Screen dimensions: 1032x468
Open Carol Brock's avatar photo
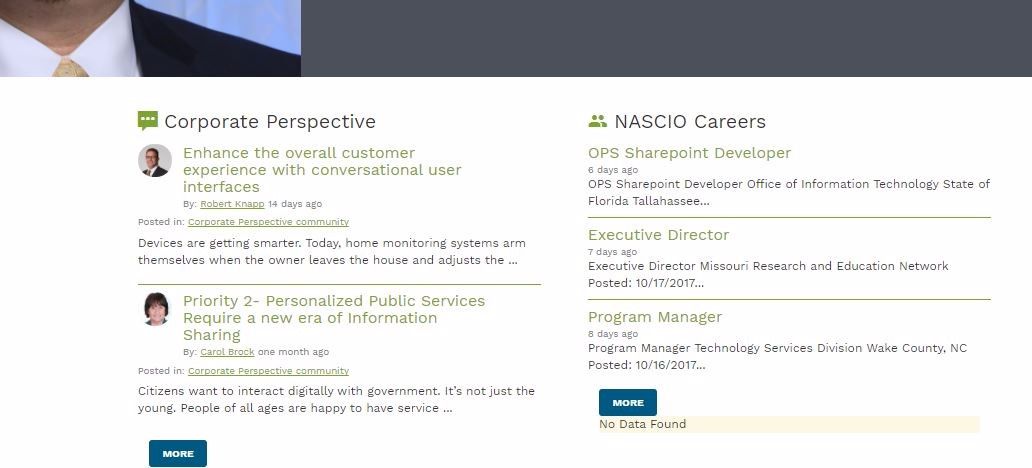coord(156,309)
